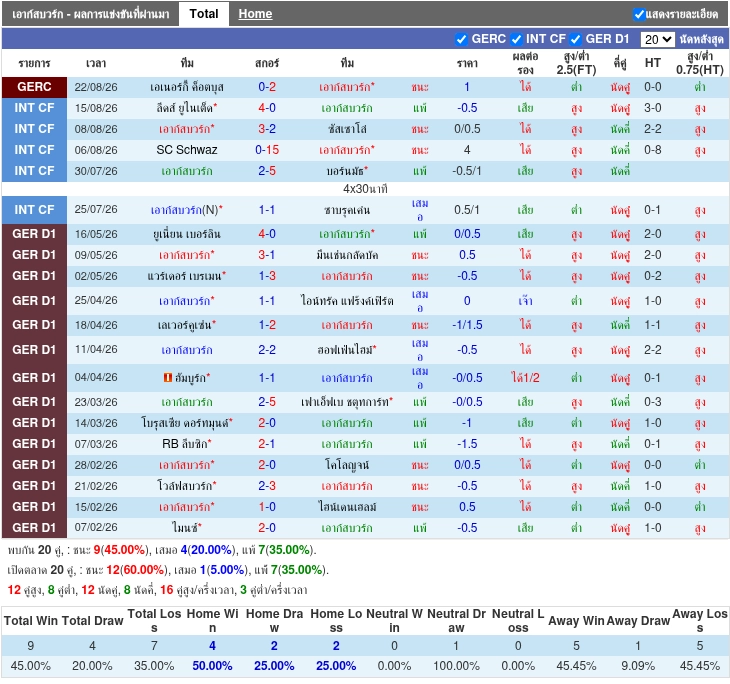This screenshot has height=684, width=730.
Task: Click the GERC league label on 22/08/26
Action: pyautogui.click(x=34, y=87)
